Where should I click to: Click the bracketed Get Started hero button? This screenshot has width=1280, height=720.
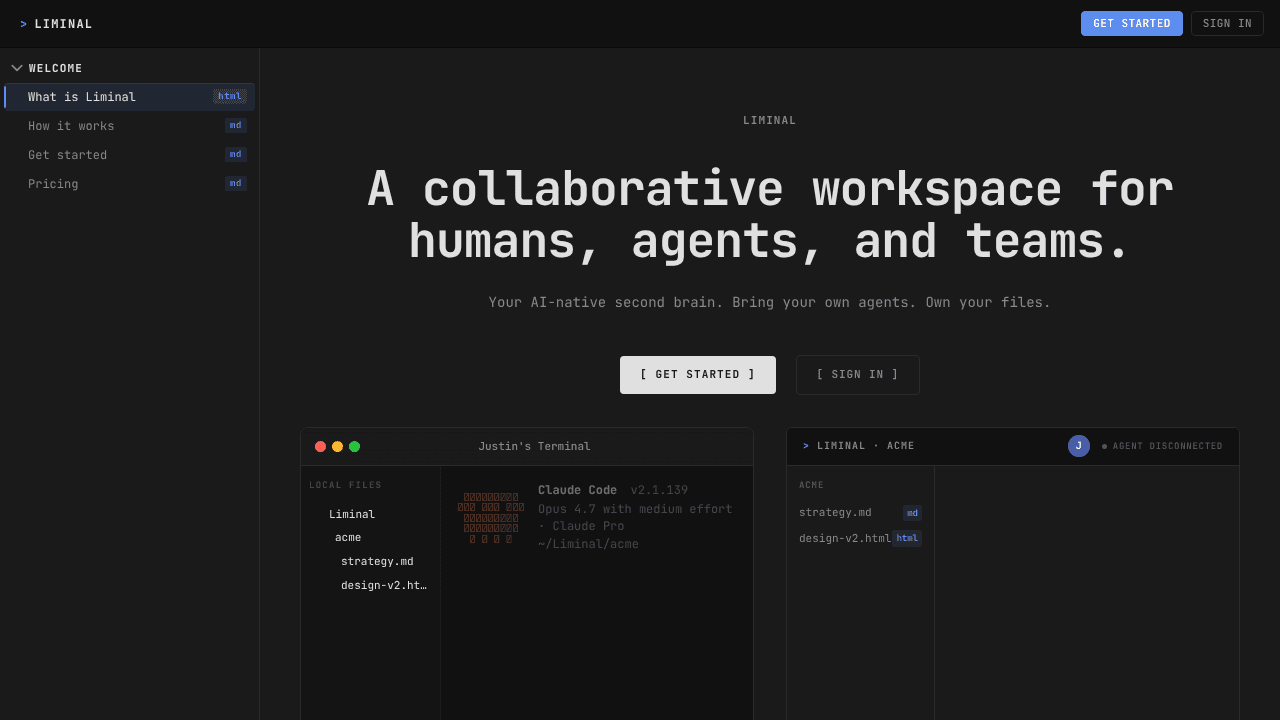pyautogui.click(x=698, y=375)
